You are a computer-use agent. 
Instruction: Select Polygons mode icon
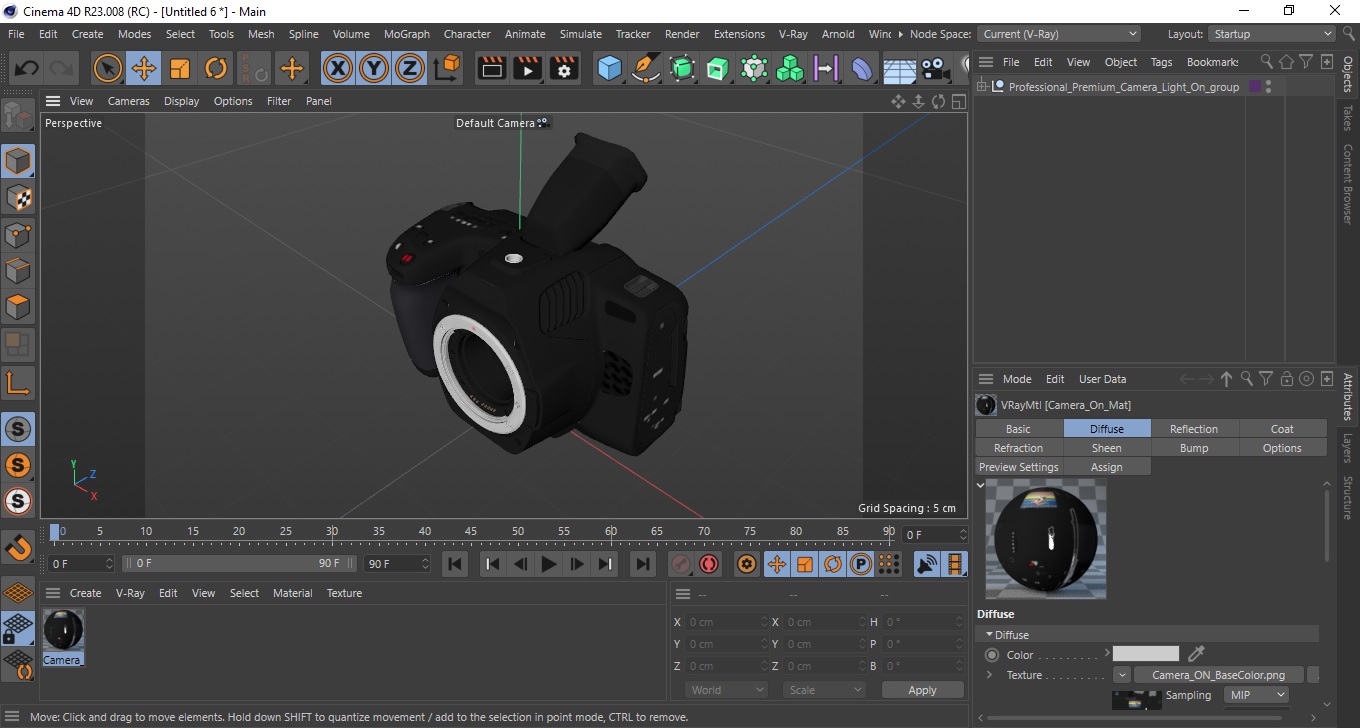[x=18, y=307]
